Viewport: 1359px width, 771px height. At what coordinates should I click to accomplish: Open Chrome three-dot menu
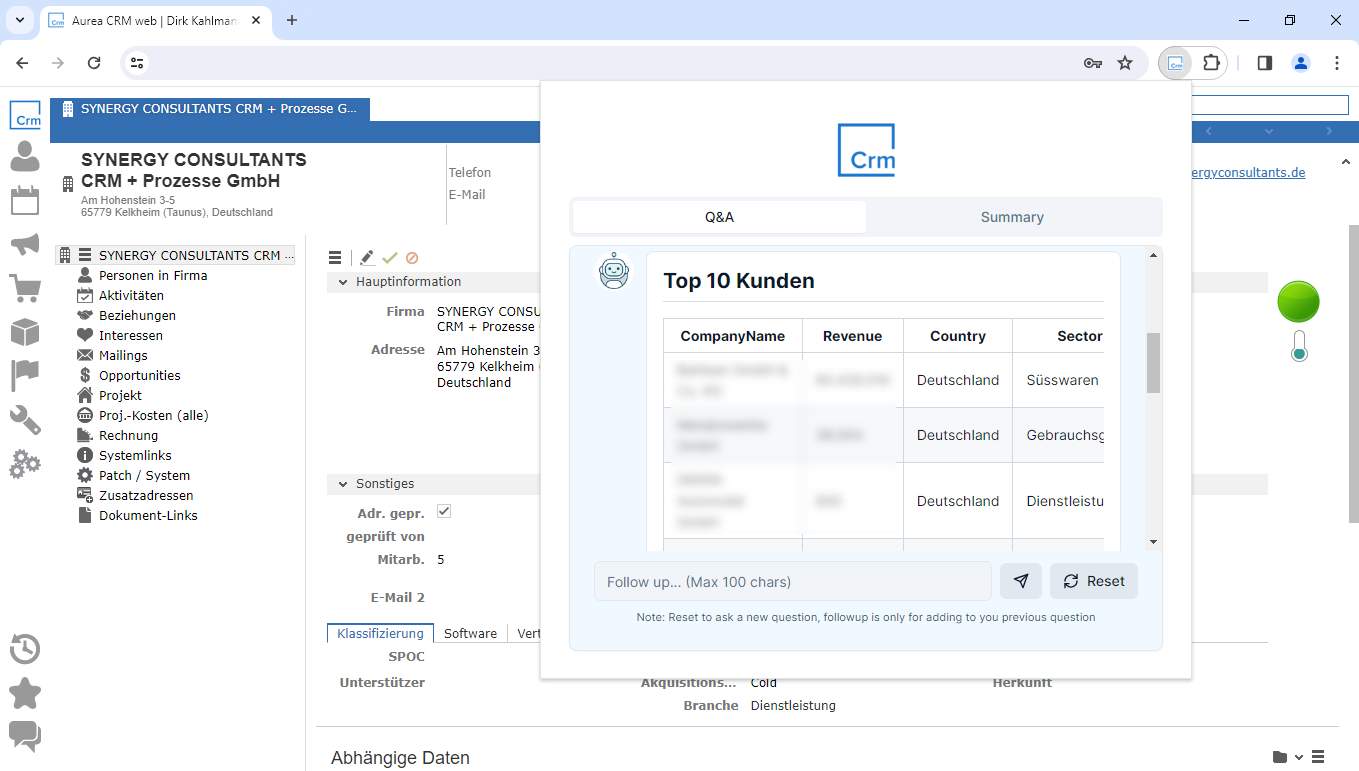pos(1337,63)
